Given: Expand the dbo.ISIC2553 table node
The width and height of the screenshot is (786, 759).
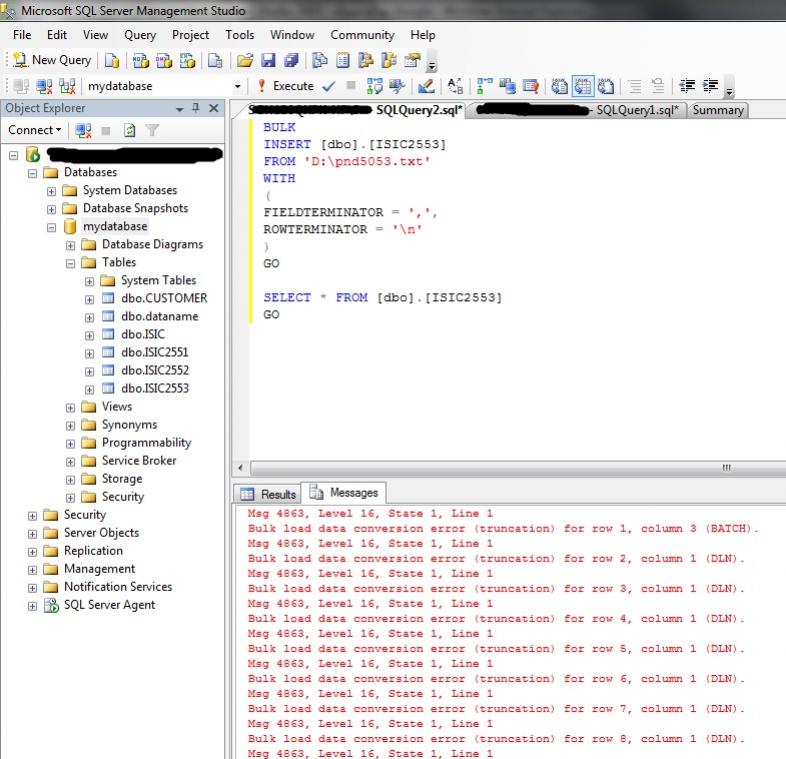Looking at the screenshot, I should point(90,390).
